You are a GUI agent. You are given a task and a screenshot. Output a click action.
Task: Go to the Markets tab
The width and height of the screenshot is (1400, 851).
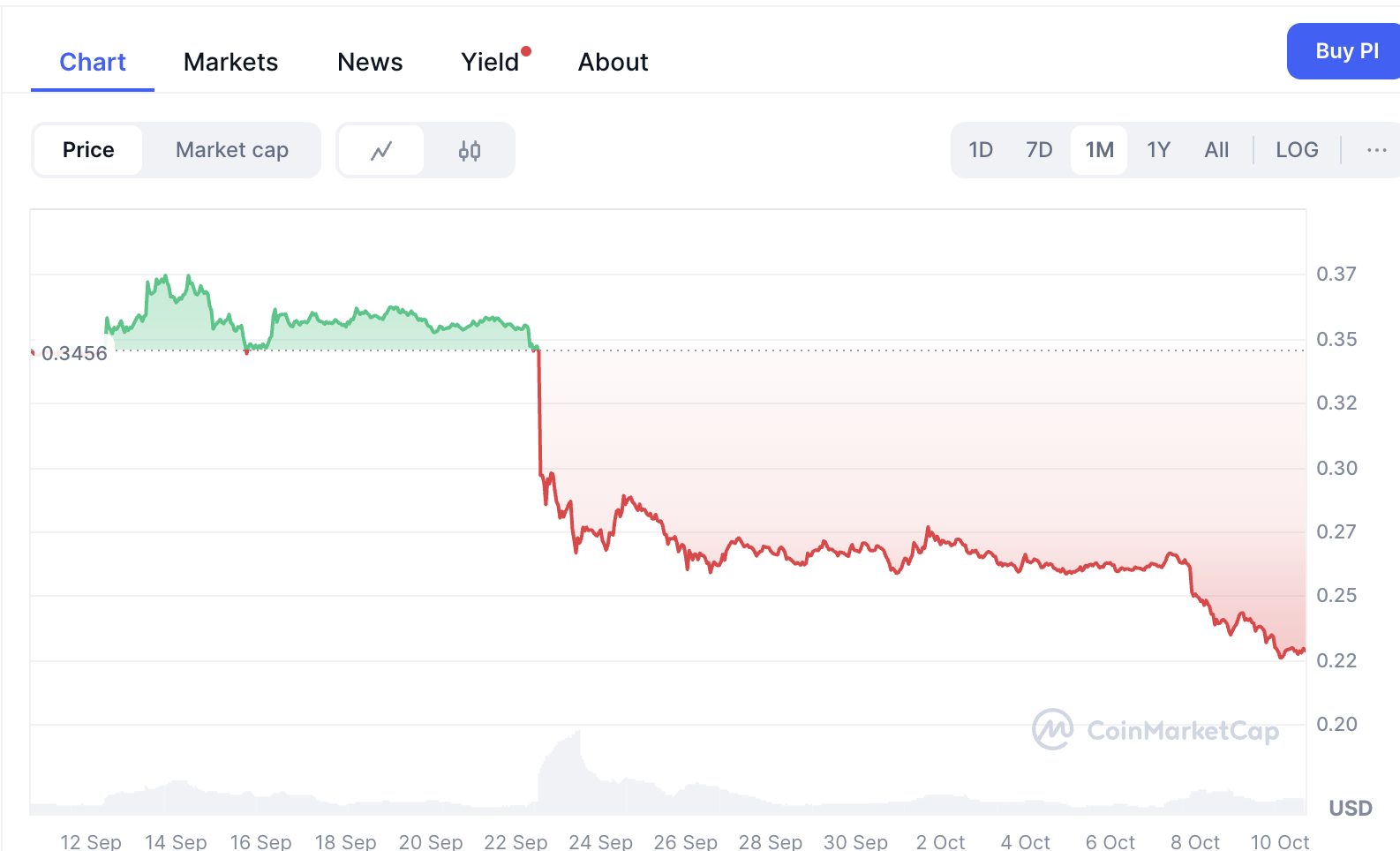pyautogui.click(x=230, y=62)
